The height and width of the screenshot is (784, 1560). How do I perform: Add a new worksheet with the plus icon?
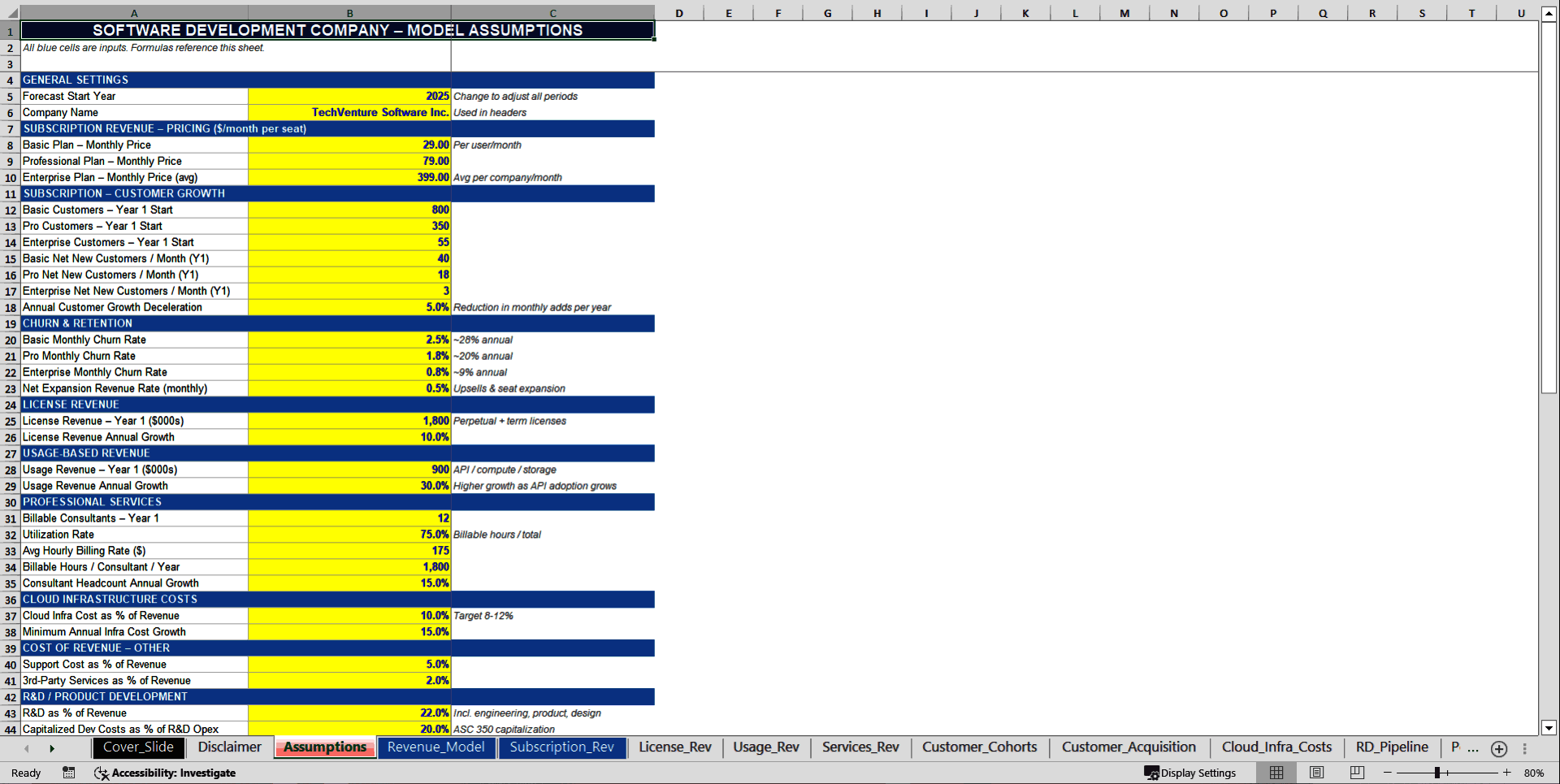[1499, 748]
